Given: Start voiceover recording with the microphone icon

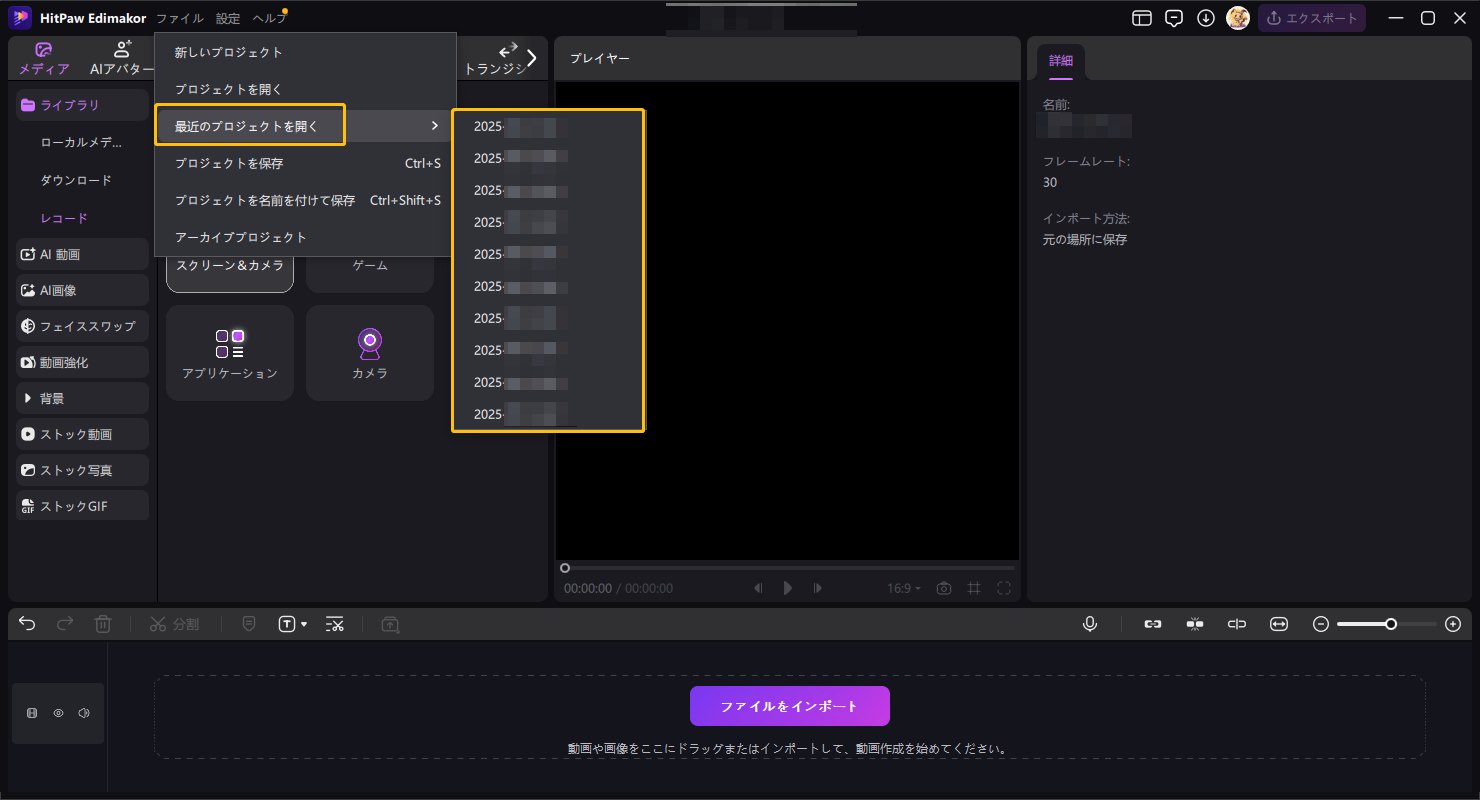Looking at the screenshot, I should [1090, 623].
